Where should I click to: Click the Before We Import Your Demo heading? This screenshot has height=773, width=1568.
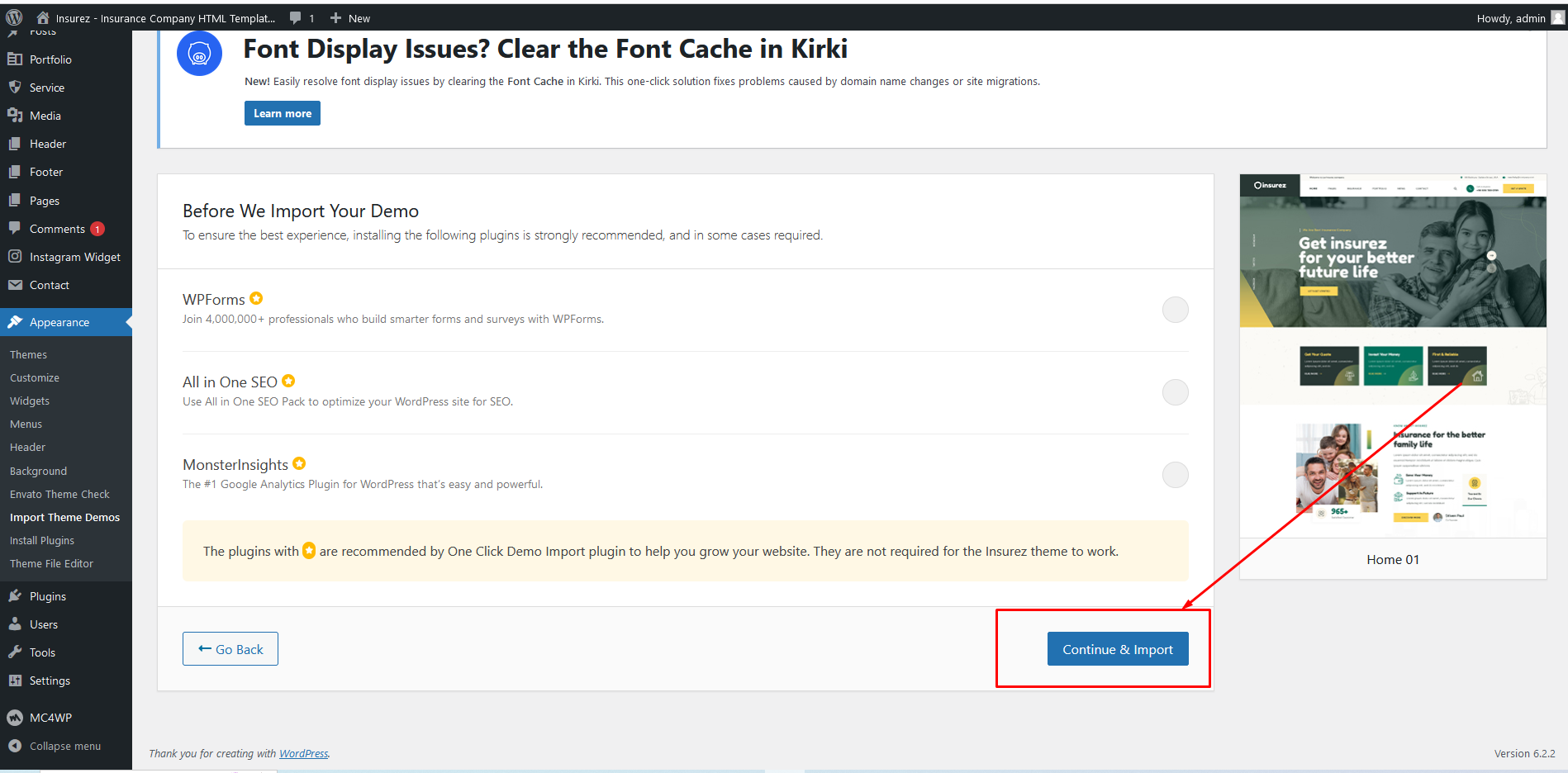tap(301, 211)
